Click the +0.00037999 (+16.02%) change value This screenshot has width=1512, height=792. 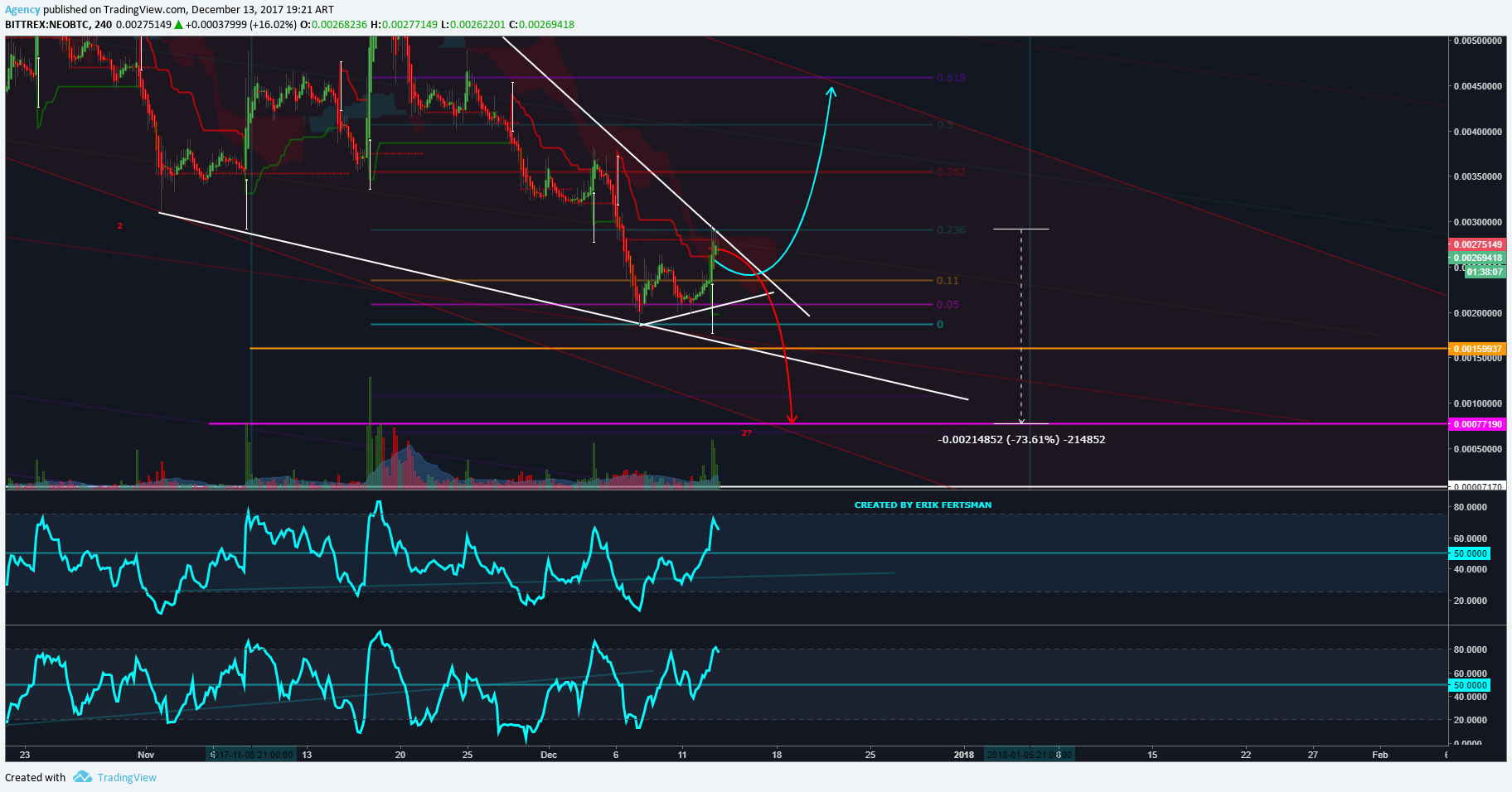click(x=241, y=24)
